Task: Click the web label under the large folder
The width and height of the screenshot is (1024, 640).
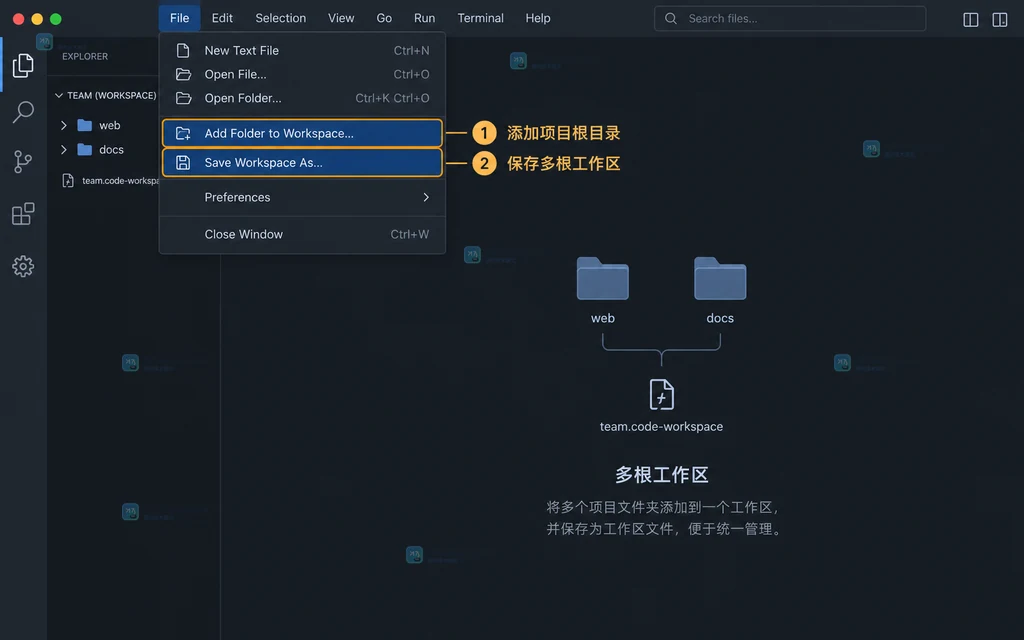Action: click(602, 318)
